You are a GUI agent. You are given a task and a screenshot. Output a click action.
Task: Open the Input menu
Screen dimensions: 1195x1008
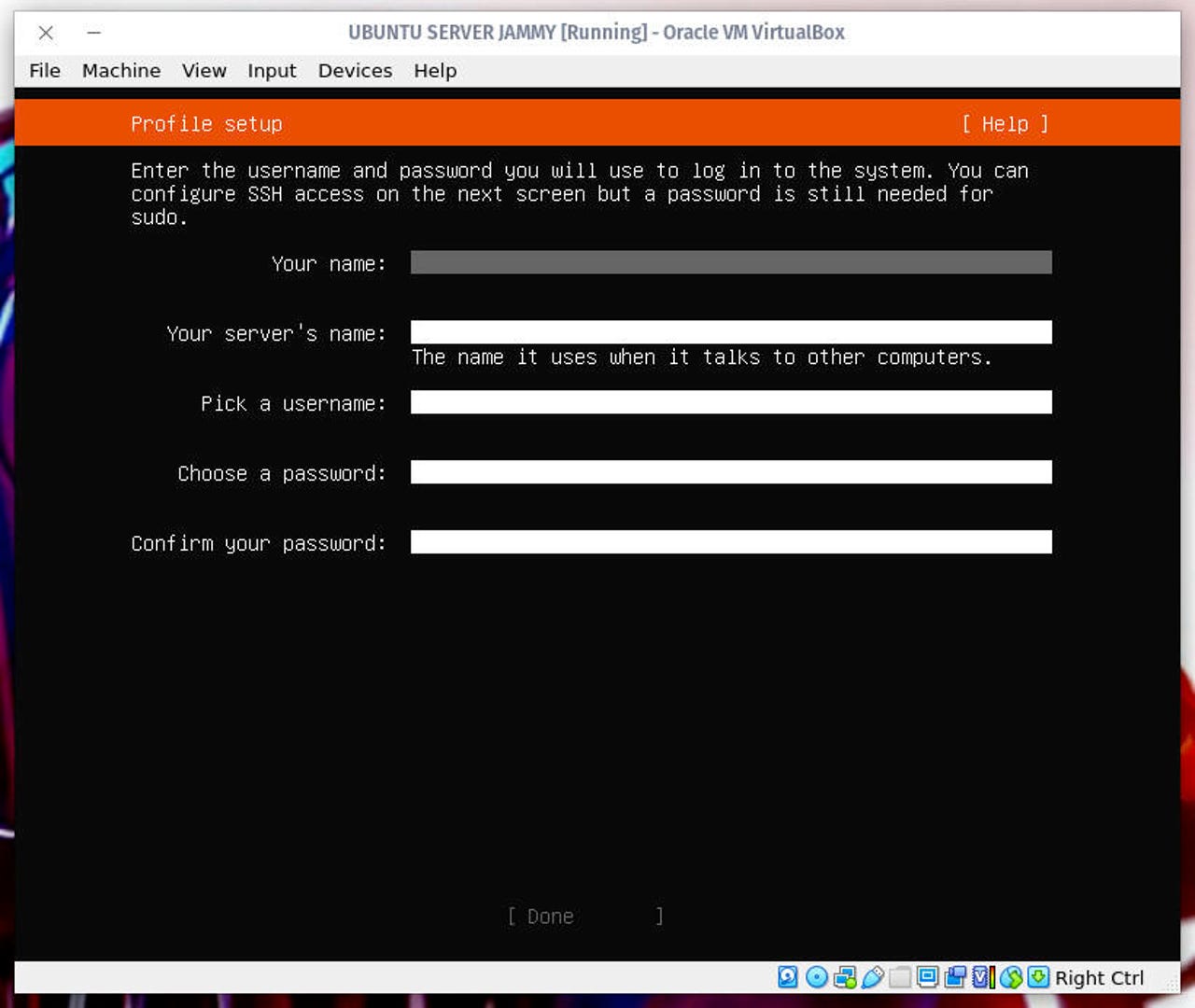(271, 70)
